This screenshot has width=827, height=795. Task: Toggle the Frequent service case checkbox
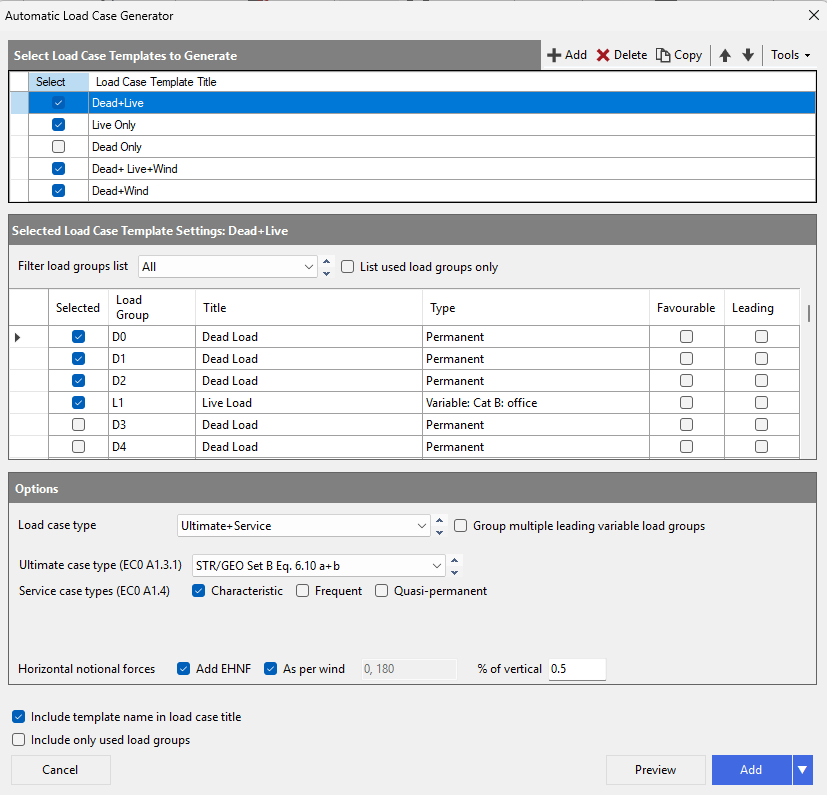pos(303,591)
